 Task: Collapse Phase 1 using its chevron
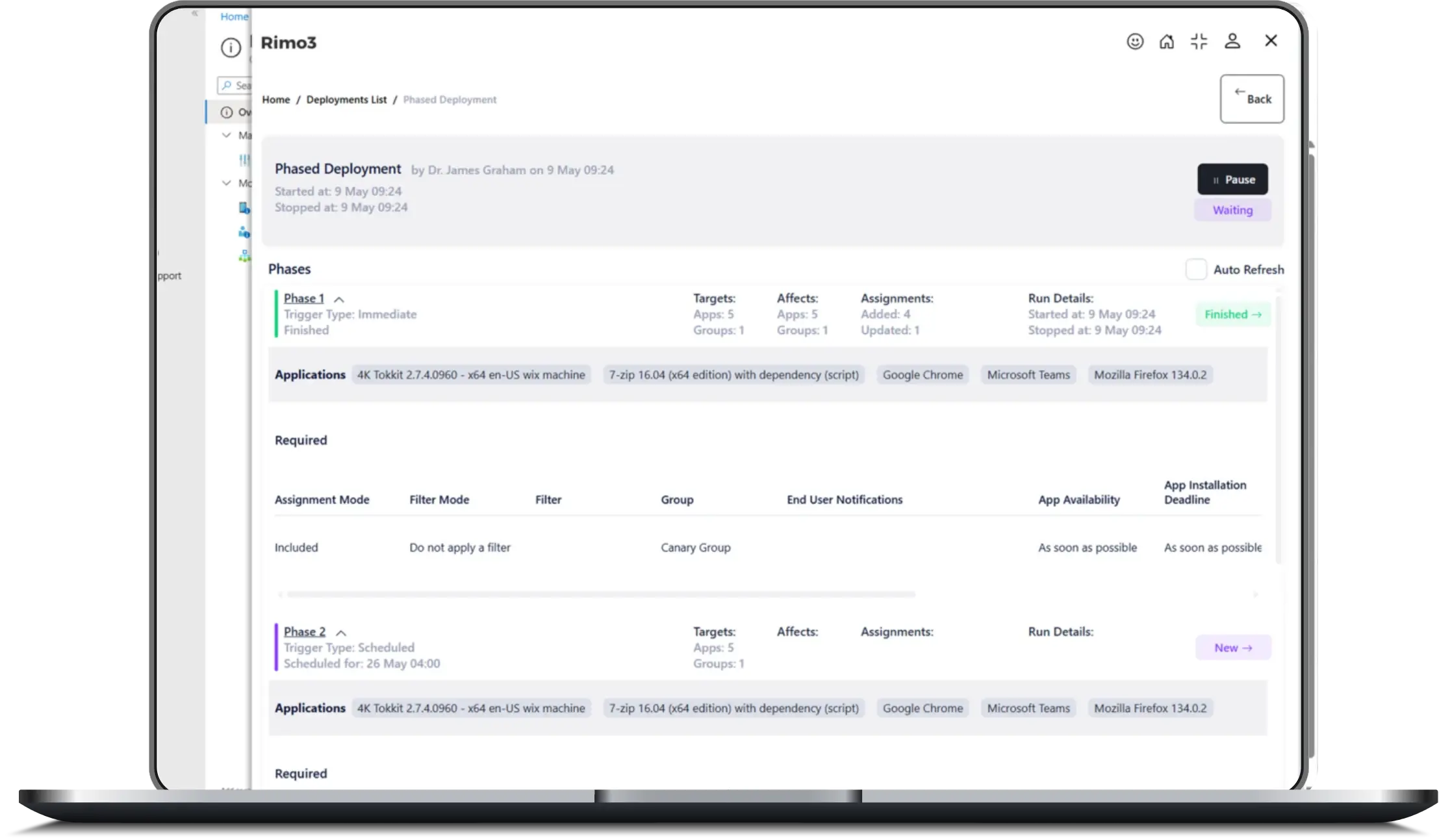339,299
